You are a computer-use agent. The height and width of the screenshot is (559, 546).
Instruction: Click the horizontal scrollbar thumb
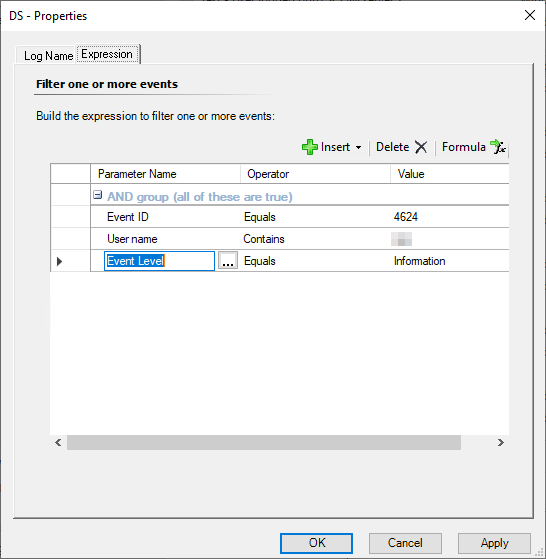coord(264,442)
